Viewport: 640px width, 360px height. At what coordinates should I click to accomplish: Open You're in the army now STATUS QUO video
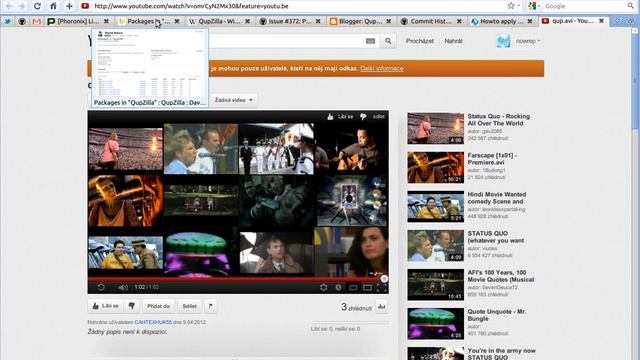coord(502,353)
